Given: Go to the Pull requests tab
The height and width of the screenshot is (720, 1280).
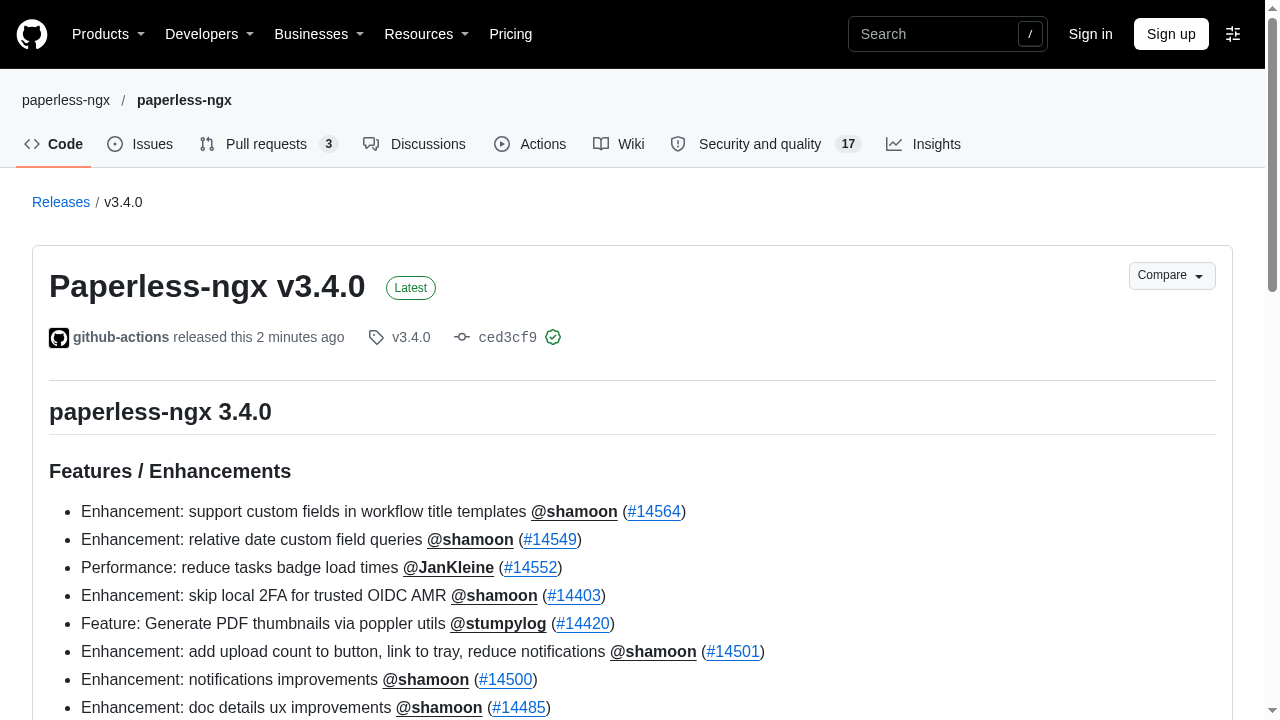Looking at the screenshot, I should (x=268, y=144).
